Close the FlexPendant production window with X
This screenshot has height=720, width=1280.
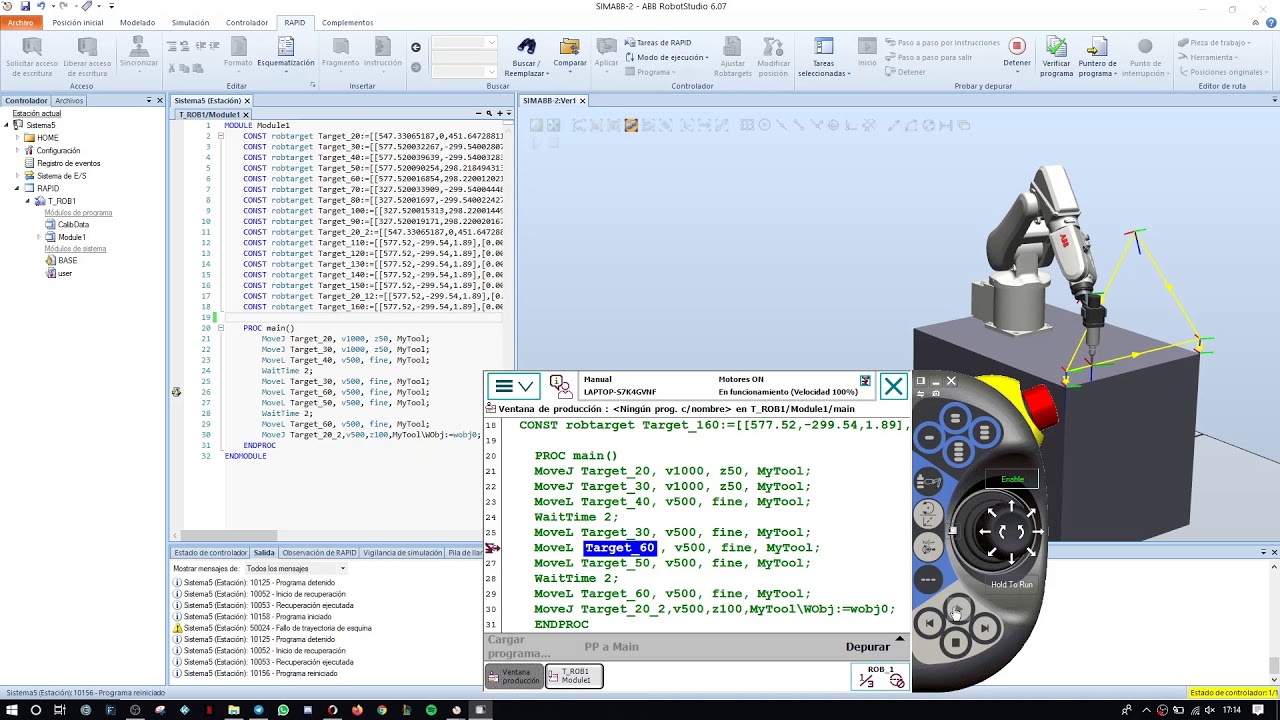click(894, 386)
